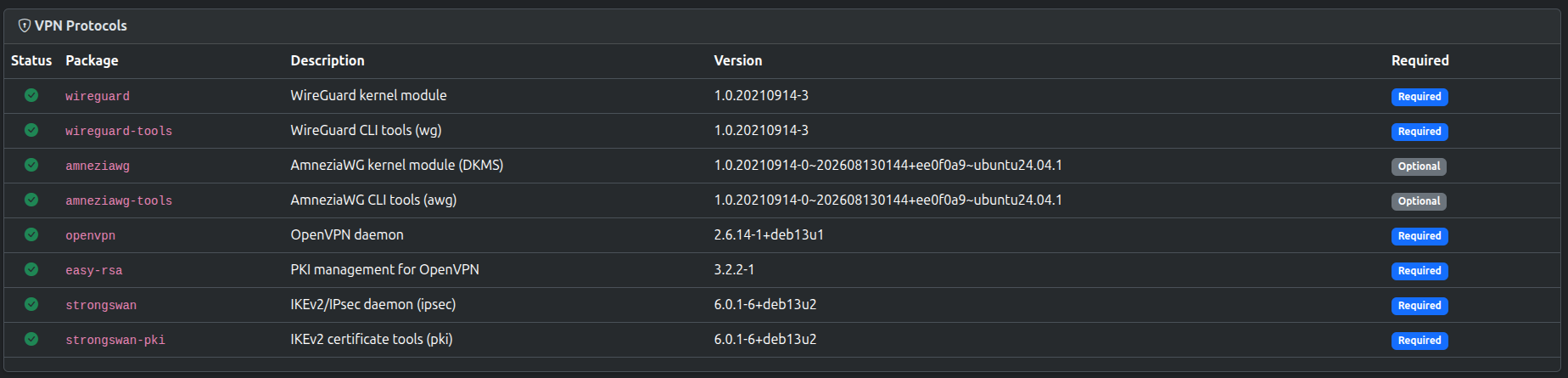Image resolution: width=1568 pixels, height=378 pixels.
Task: Click the Status column header
Action: pyautogui.click(x=31, y=61)
